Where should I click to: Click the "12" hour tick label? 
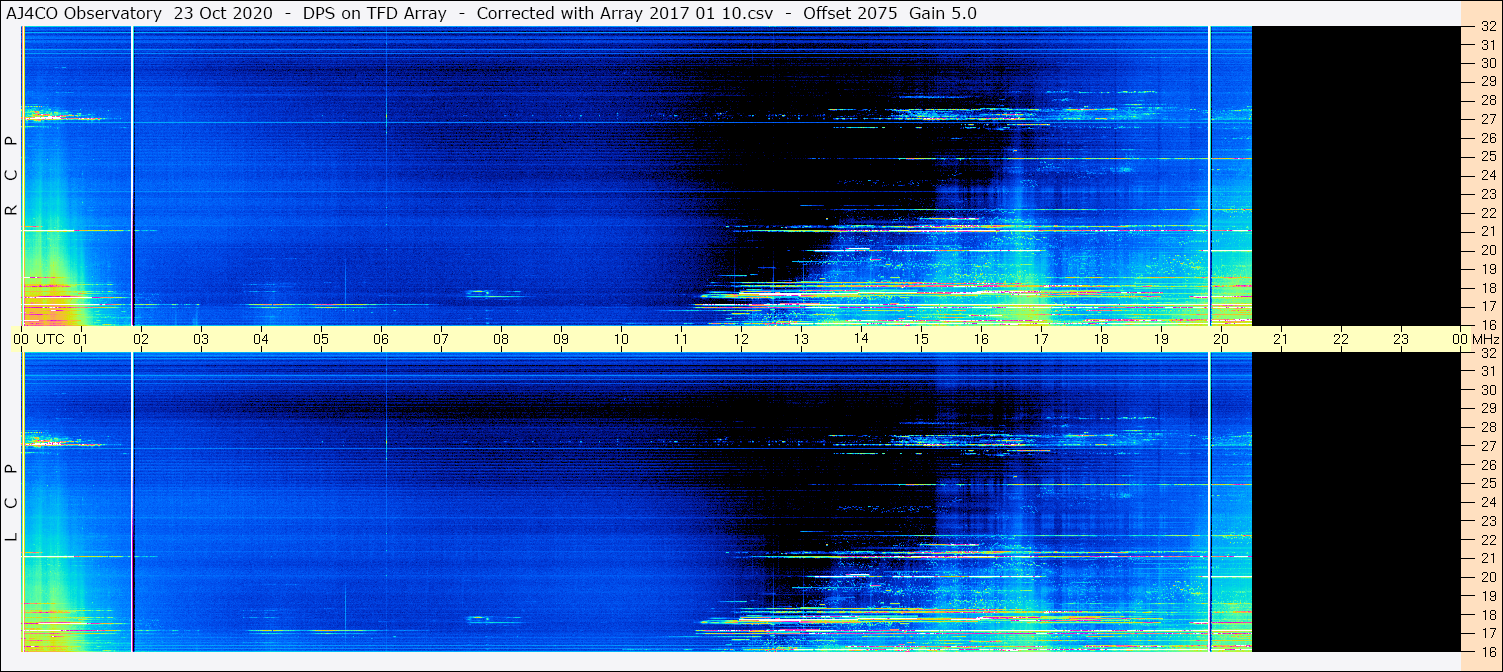[741, 339]
